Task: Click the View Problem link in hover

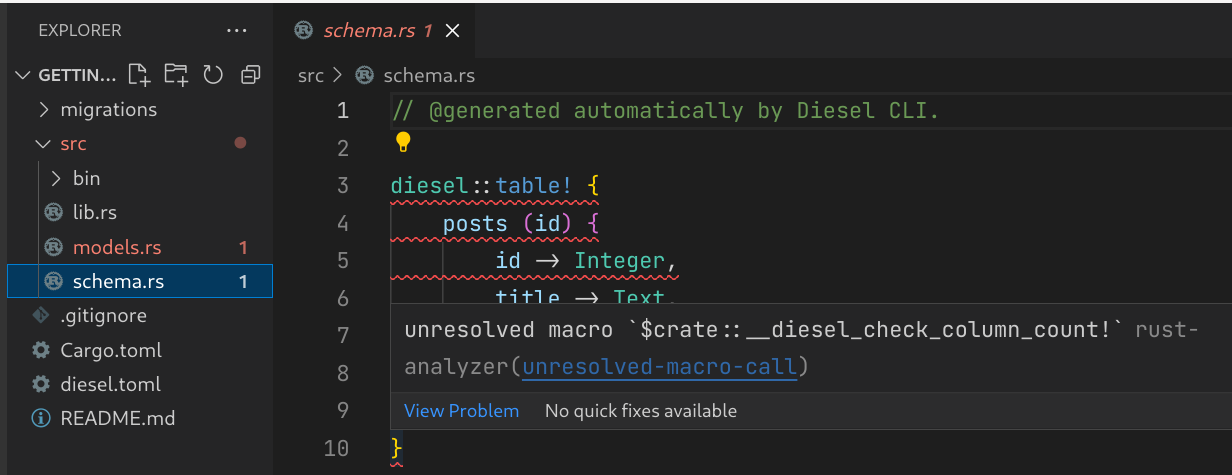Action: [461, 411]
